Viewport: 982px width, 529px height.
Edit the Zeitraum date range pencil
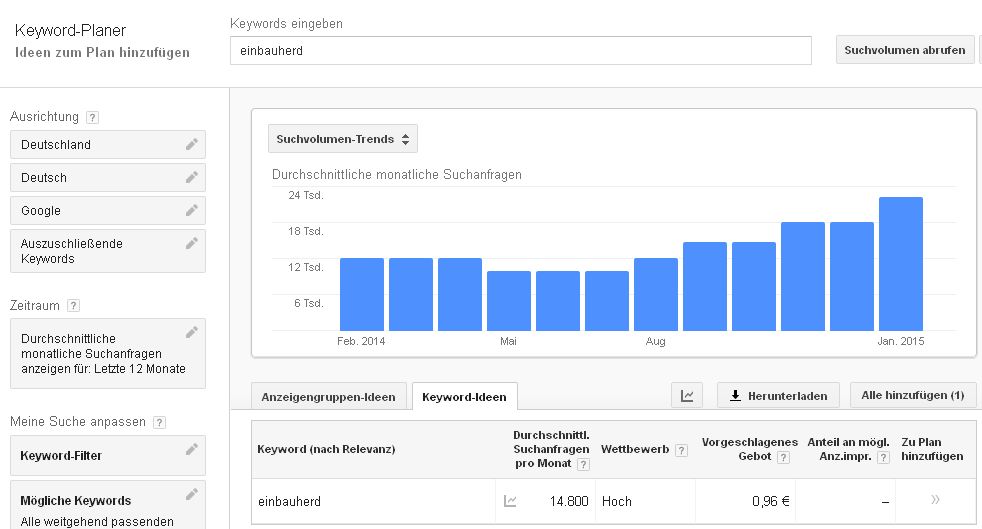pyautogui.click(x=192, y=332)
